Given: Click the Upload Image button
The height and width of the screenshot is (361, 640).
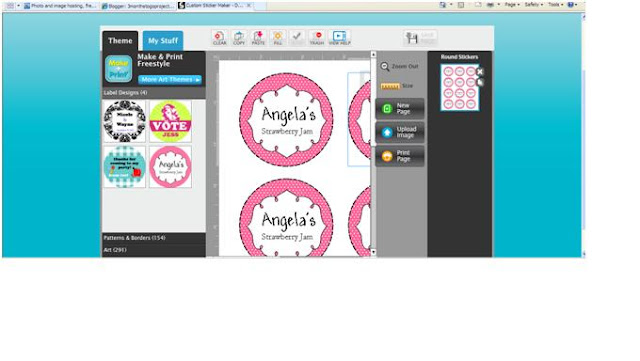Looking at the screenshot, I should coord(400,132).
